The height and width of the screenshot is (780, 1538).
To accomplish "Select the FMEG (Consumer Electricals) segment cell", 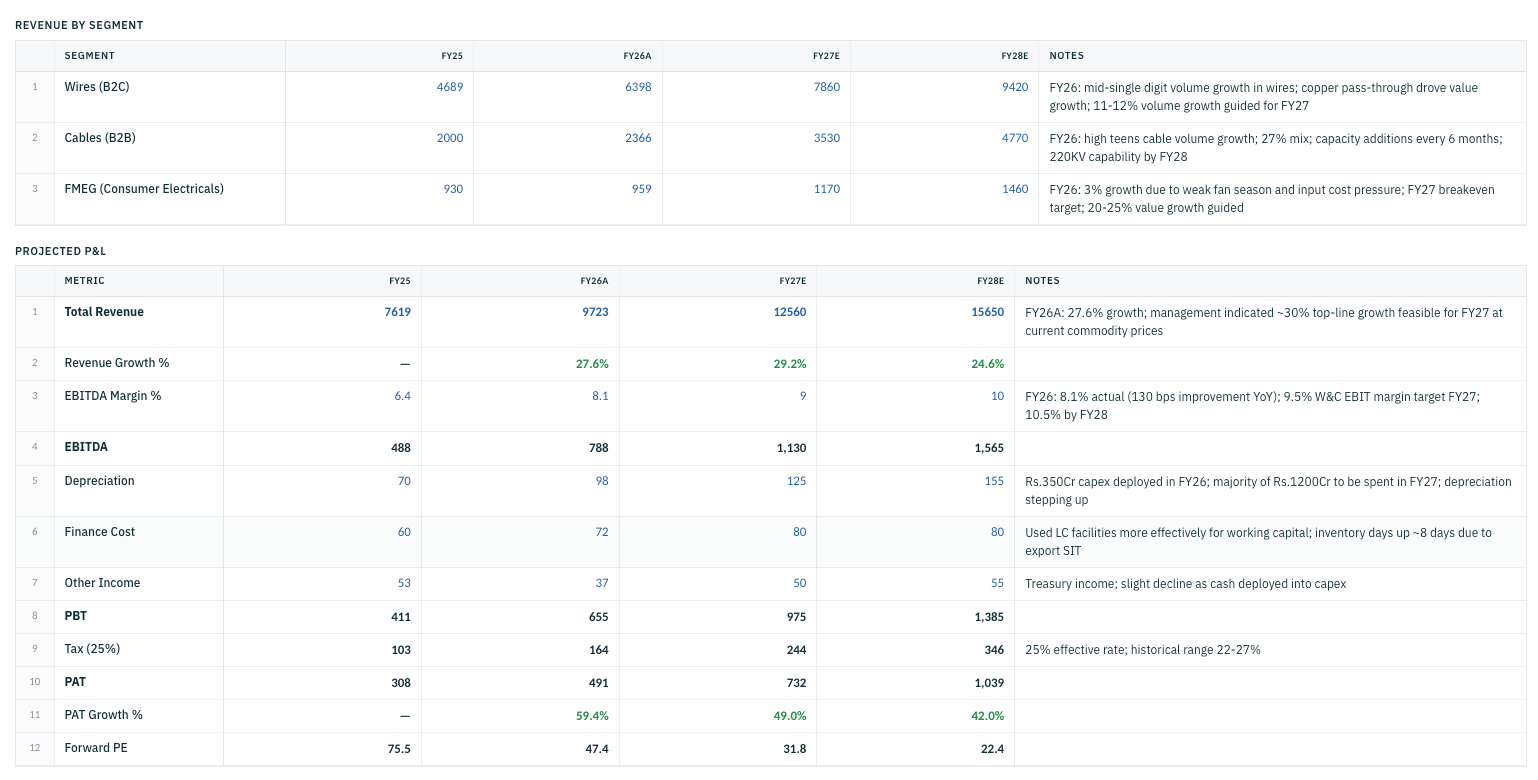I will (170, 199).
